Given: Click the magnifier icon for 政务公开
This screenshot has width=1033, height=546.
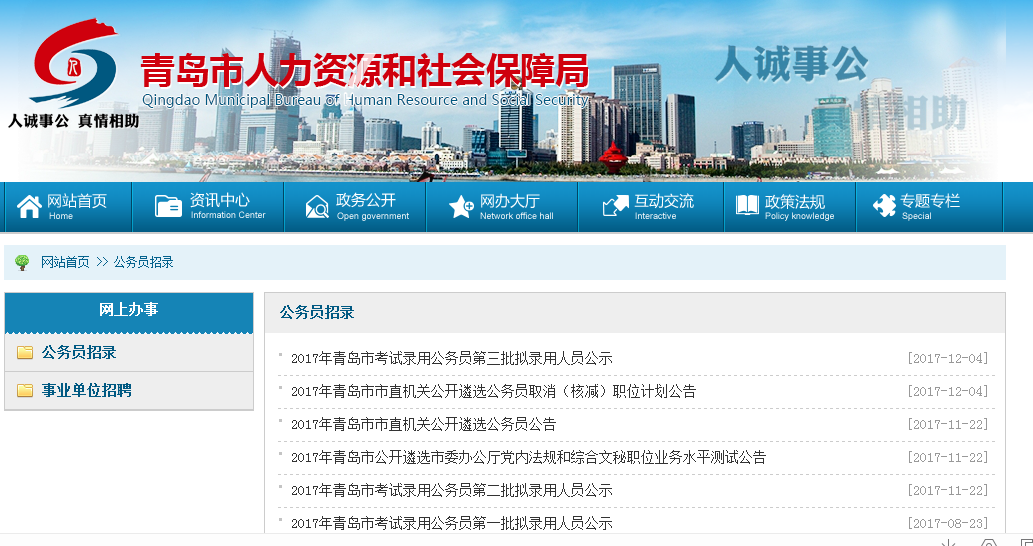Looking at the screenshot, I should point(317,207).
